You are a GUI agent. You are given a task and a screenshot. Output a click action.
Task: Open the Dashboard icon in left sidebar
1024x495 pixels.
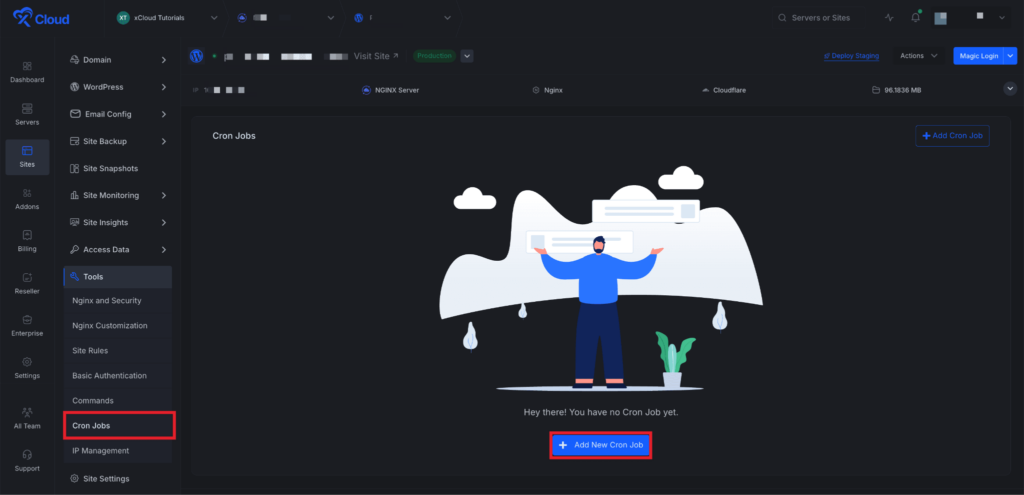tap(27, 71)
